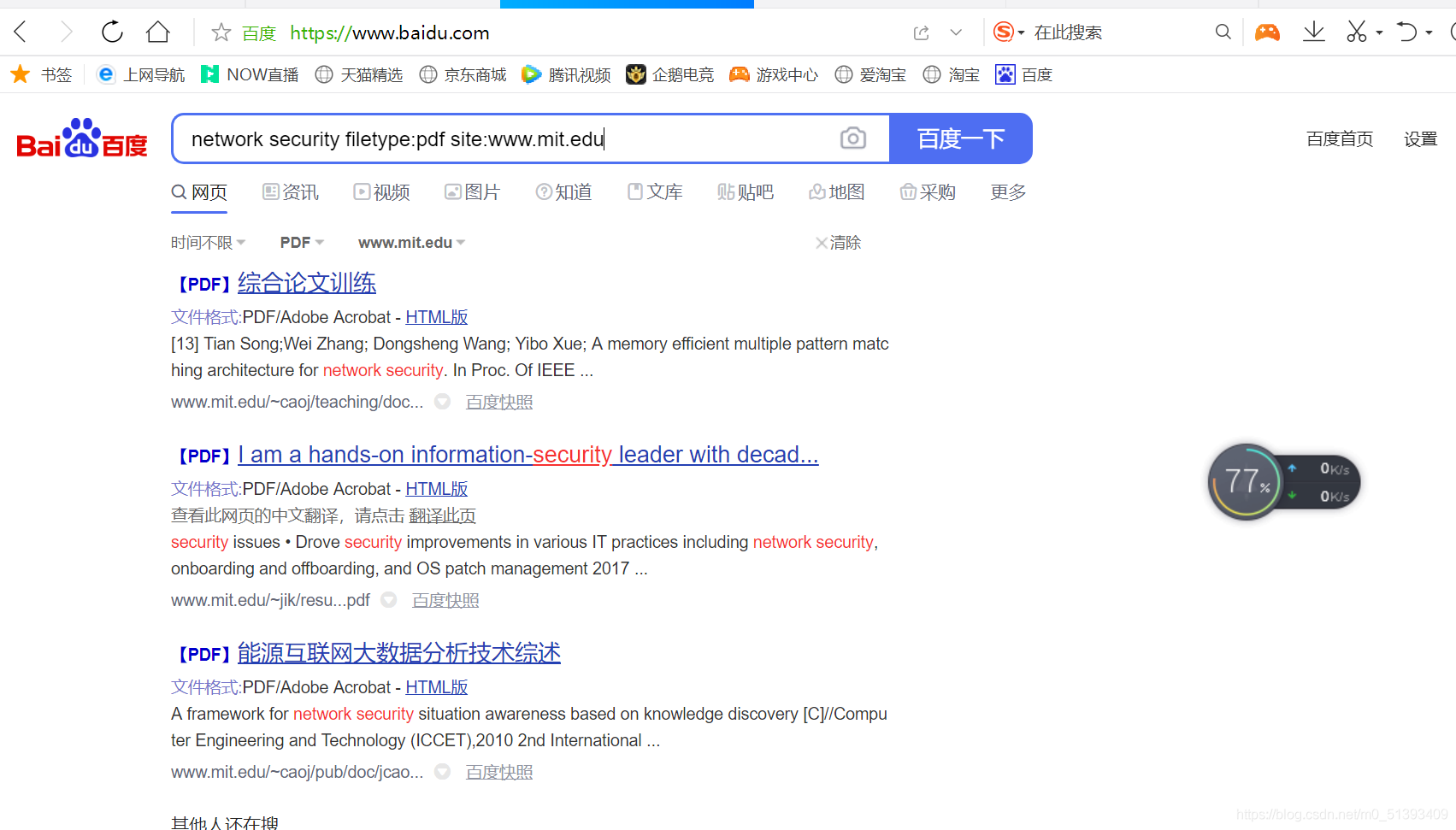Clear search filters with 清除
The width and height of the screenshot is (1456, 830).
coord(838,243)
